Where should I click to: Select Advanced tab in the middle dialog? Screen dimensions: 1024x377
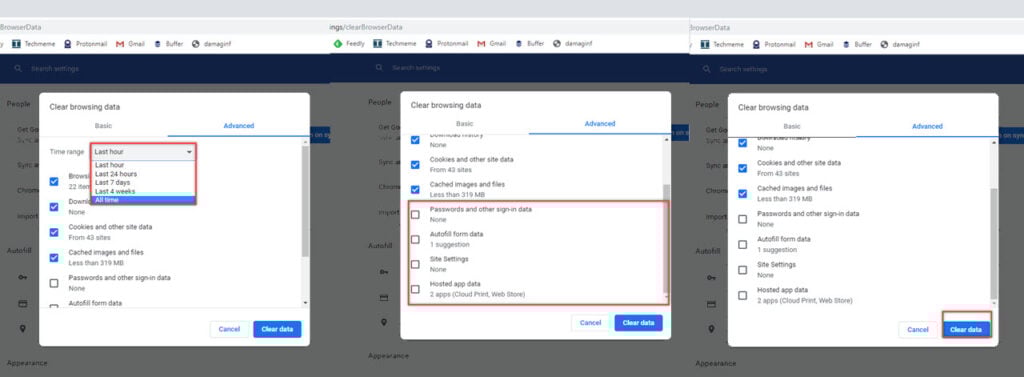600,123
